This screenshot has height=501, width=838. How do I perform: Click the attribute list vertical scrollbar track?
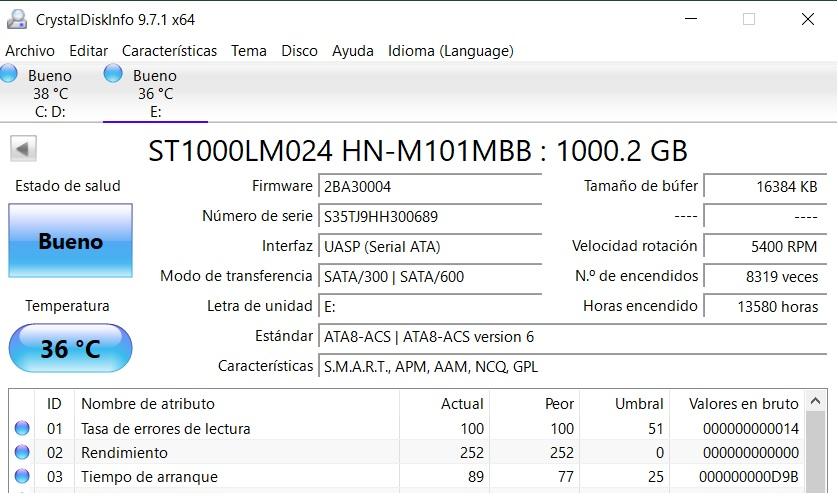coord(815,452)
